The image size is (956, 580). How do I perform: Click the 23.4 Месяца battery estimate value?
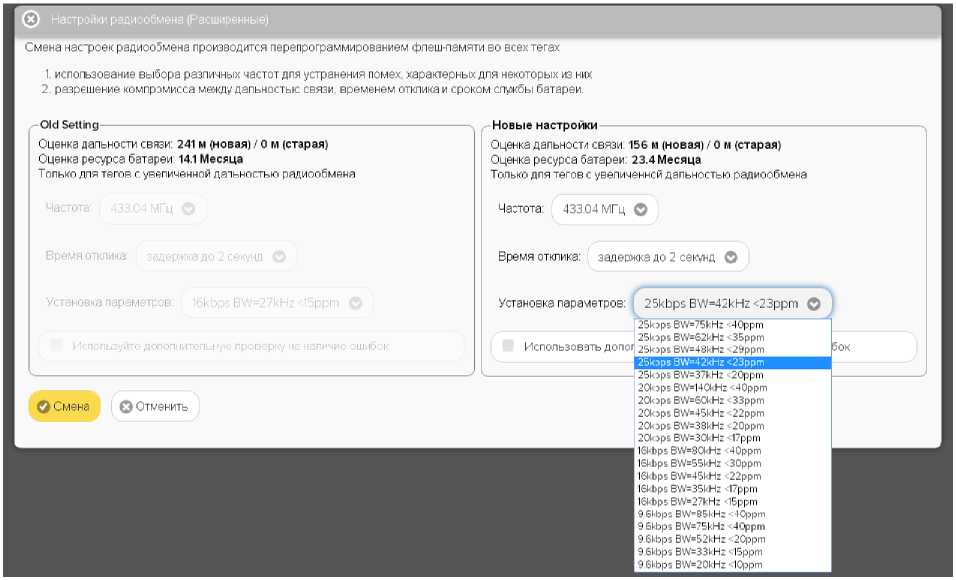tap(665, 160)
